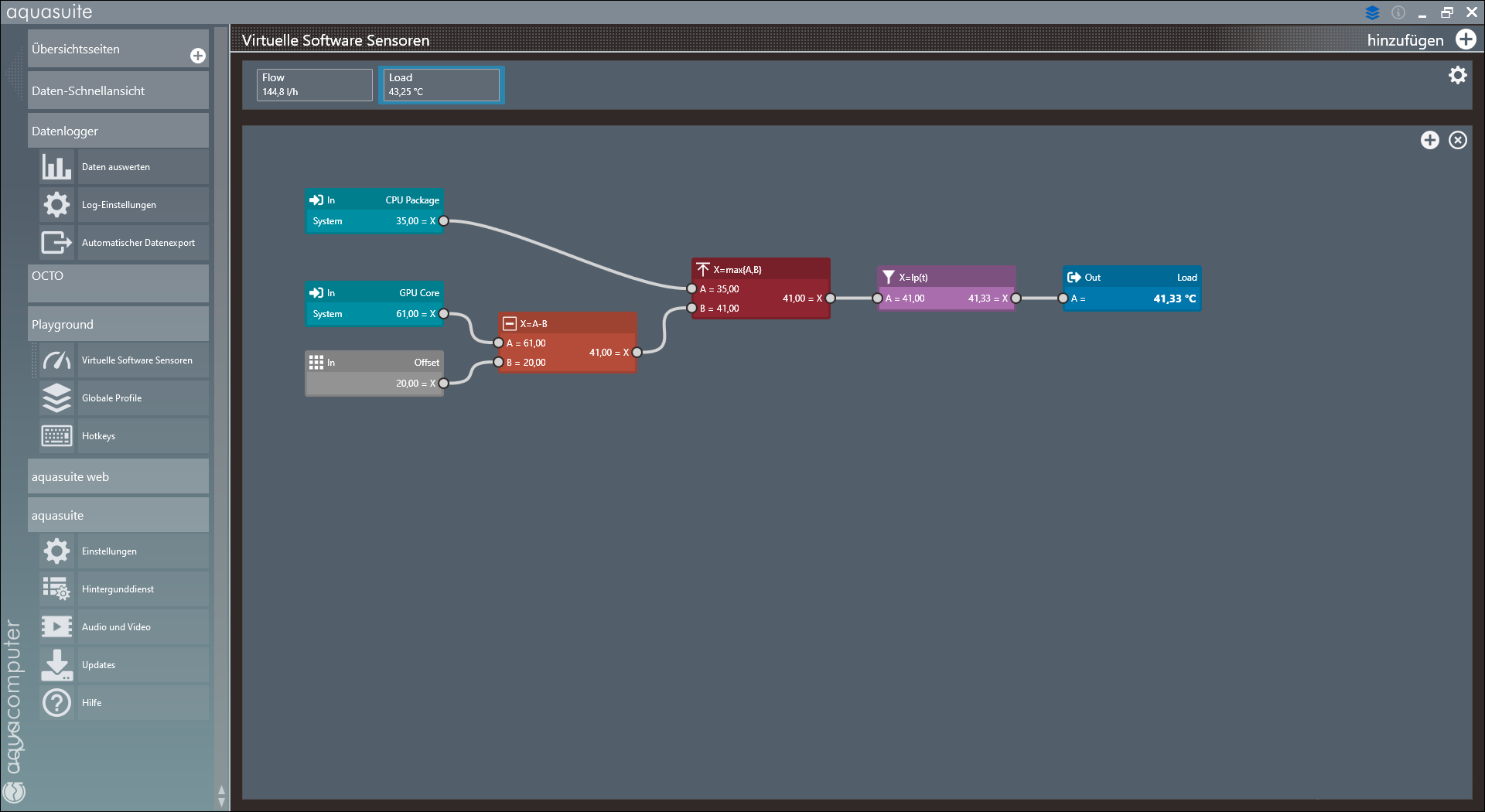Click the max arrow icon on X=max(A,B) node
This screenshot has width=1485, height=812.
[703, 269]
